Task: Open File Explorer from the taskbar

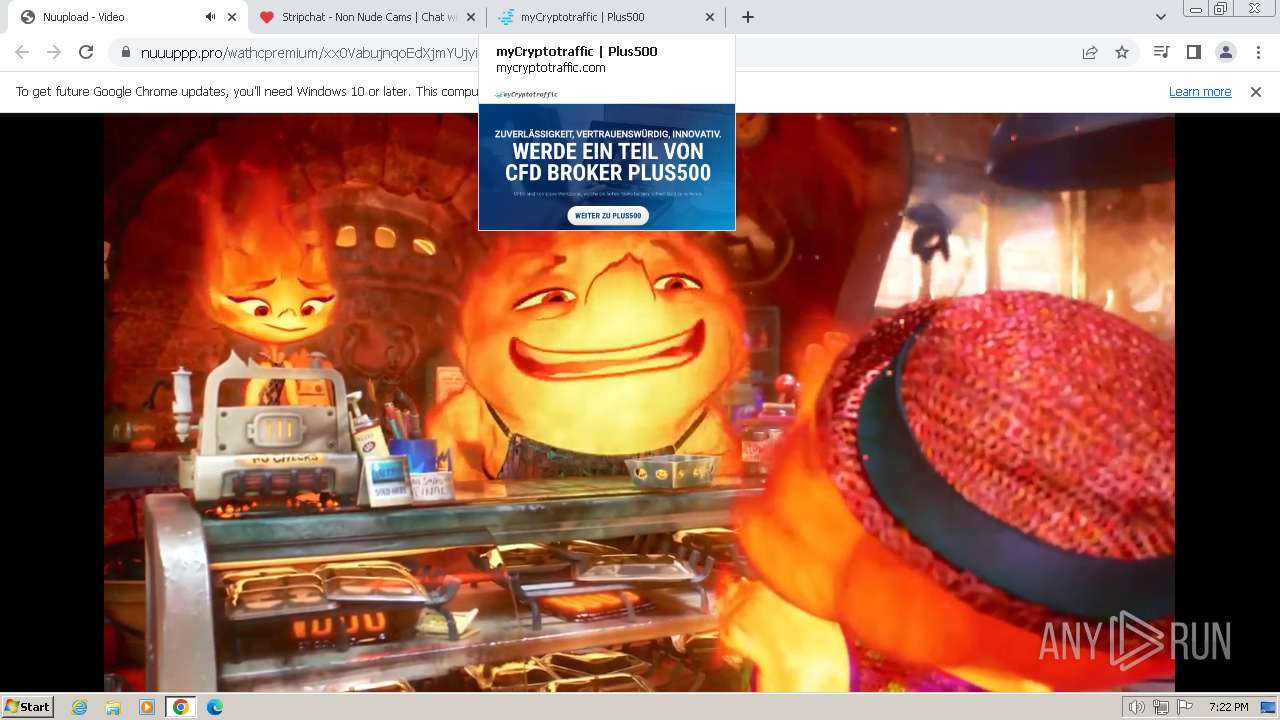Action: pyautogui.click(x=113, y=707)
